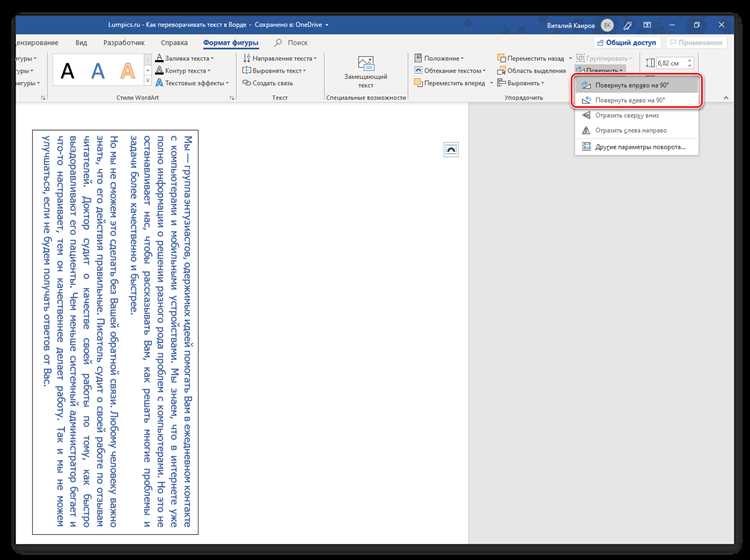Click the height field 6,82 см
Viewport: 750px width, 560px height.
pyautogui.click(x=668, y=63)
